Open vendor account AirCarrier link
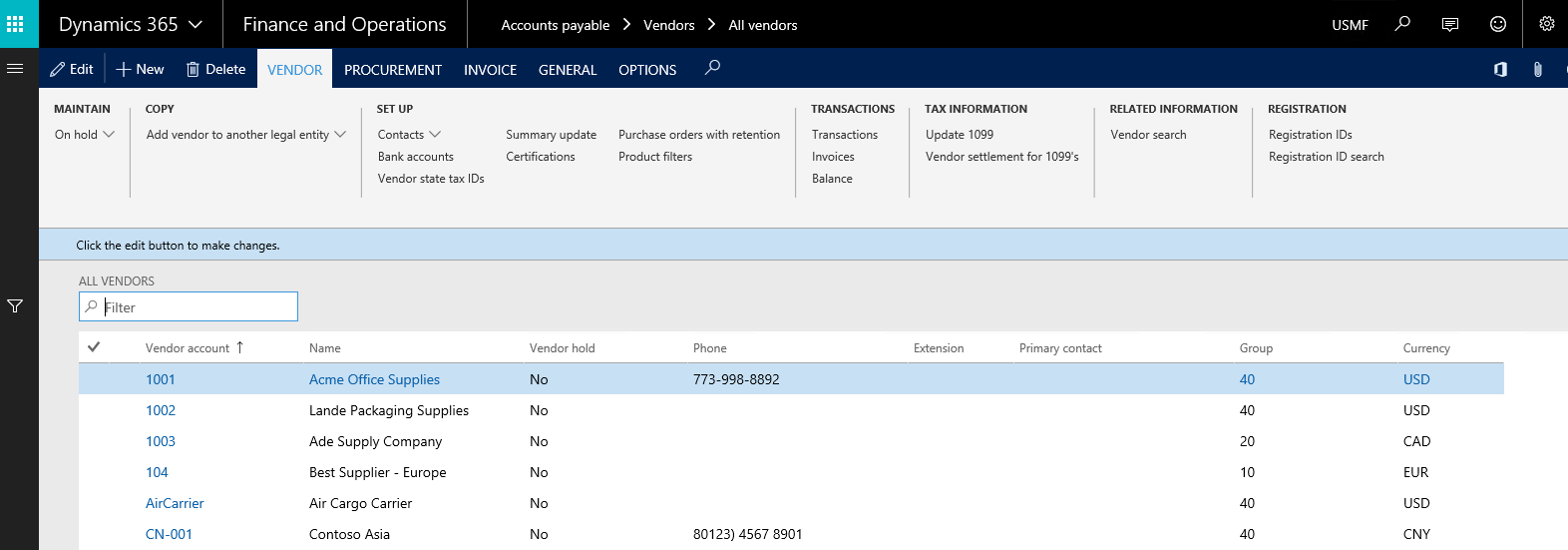The width and height of the screenshot is (1568, 550). (x=175, y=503)
